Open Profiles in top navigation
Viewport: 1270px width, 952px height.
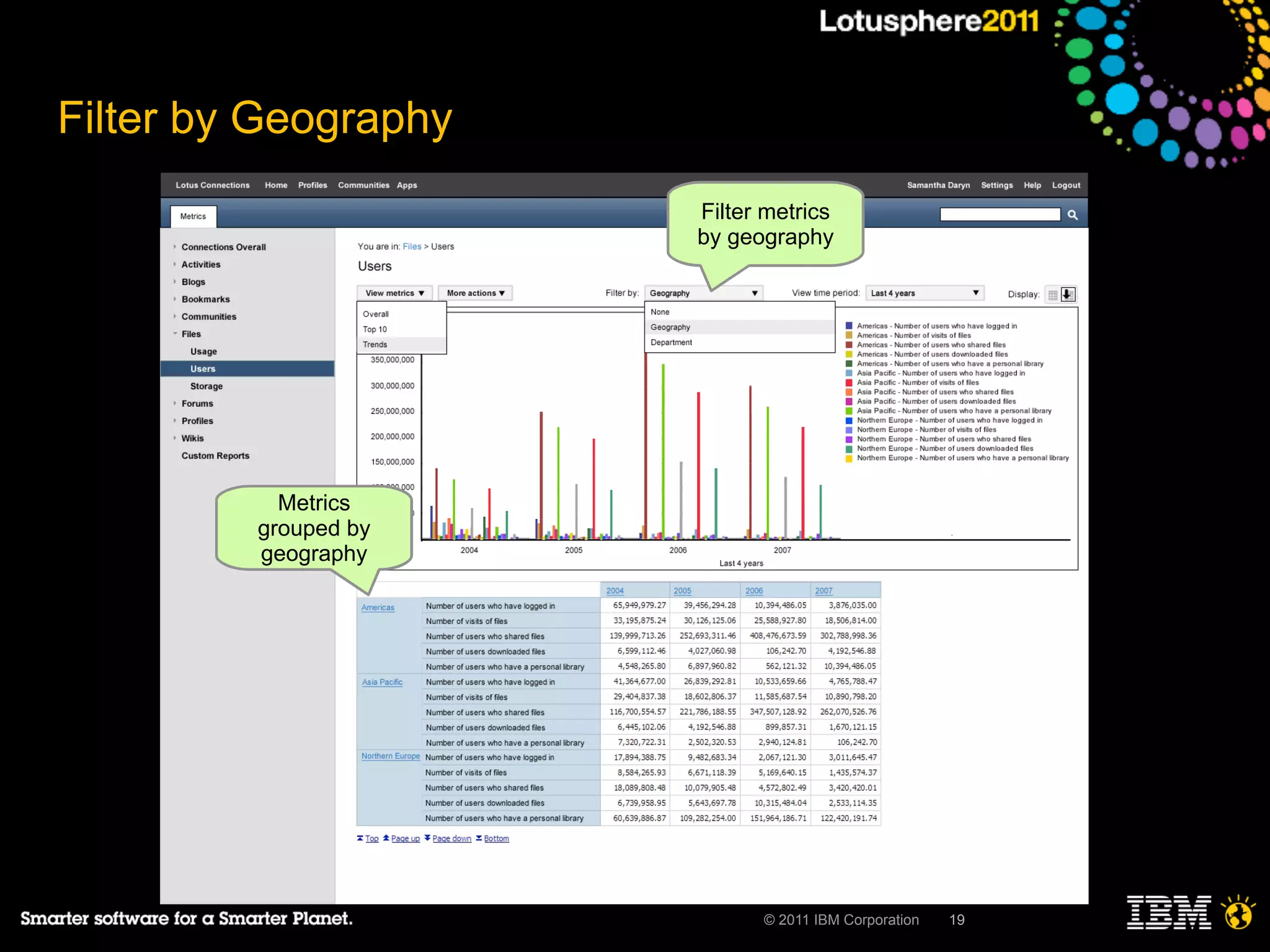point(313,185)
